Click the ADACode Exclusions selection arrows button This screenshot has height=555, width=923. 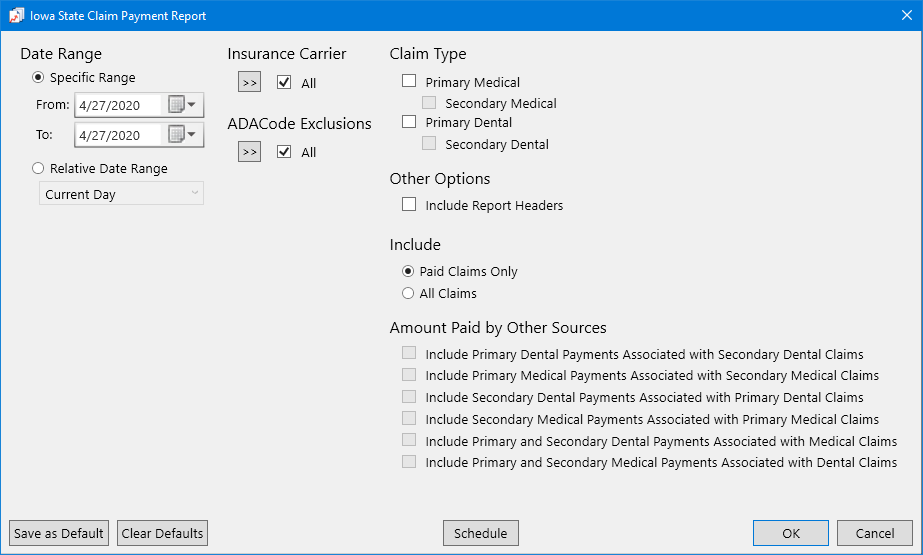[249, 152]
